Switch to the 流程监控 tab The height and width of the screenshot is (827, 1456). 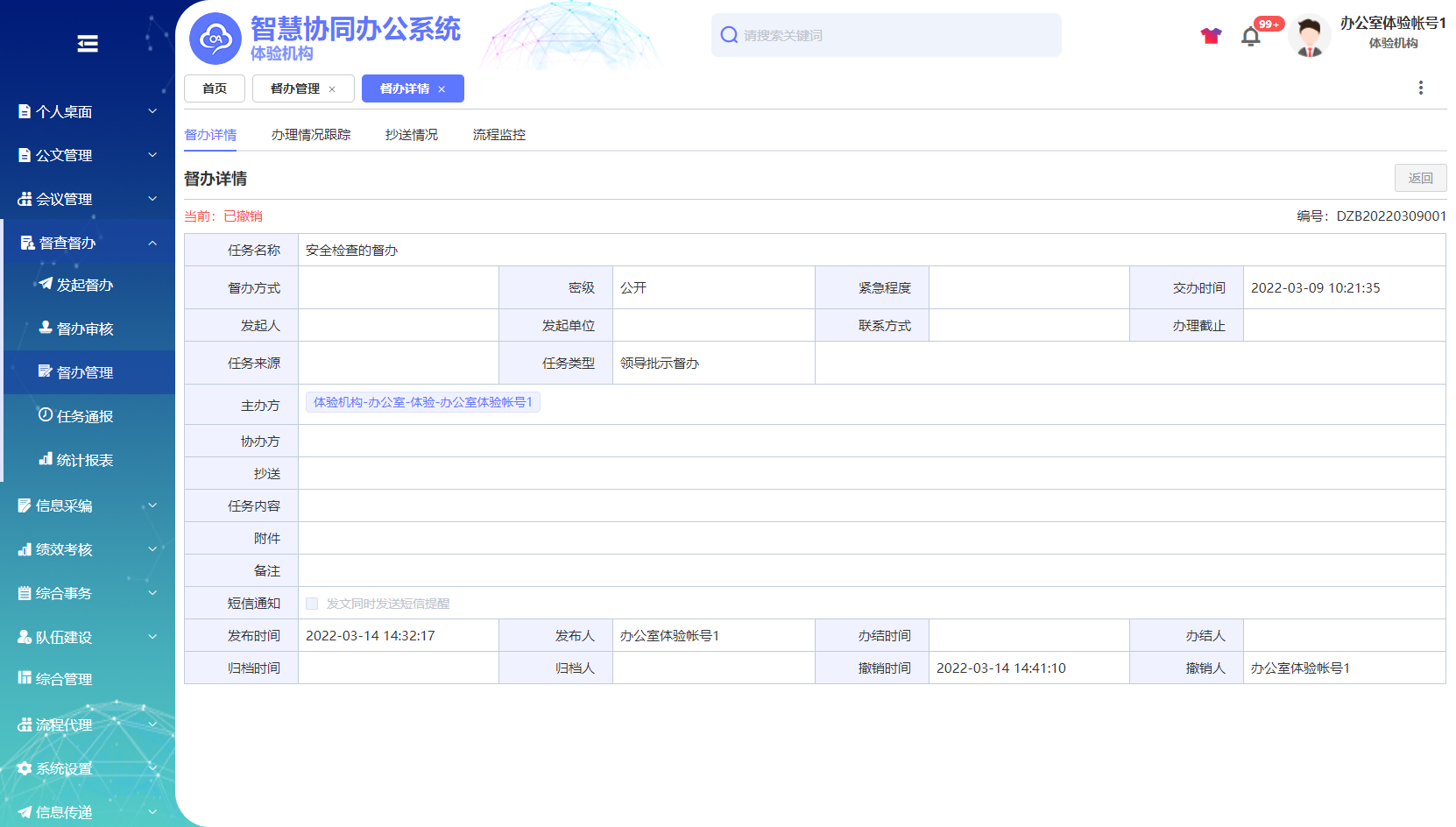[x=498, y=135]
